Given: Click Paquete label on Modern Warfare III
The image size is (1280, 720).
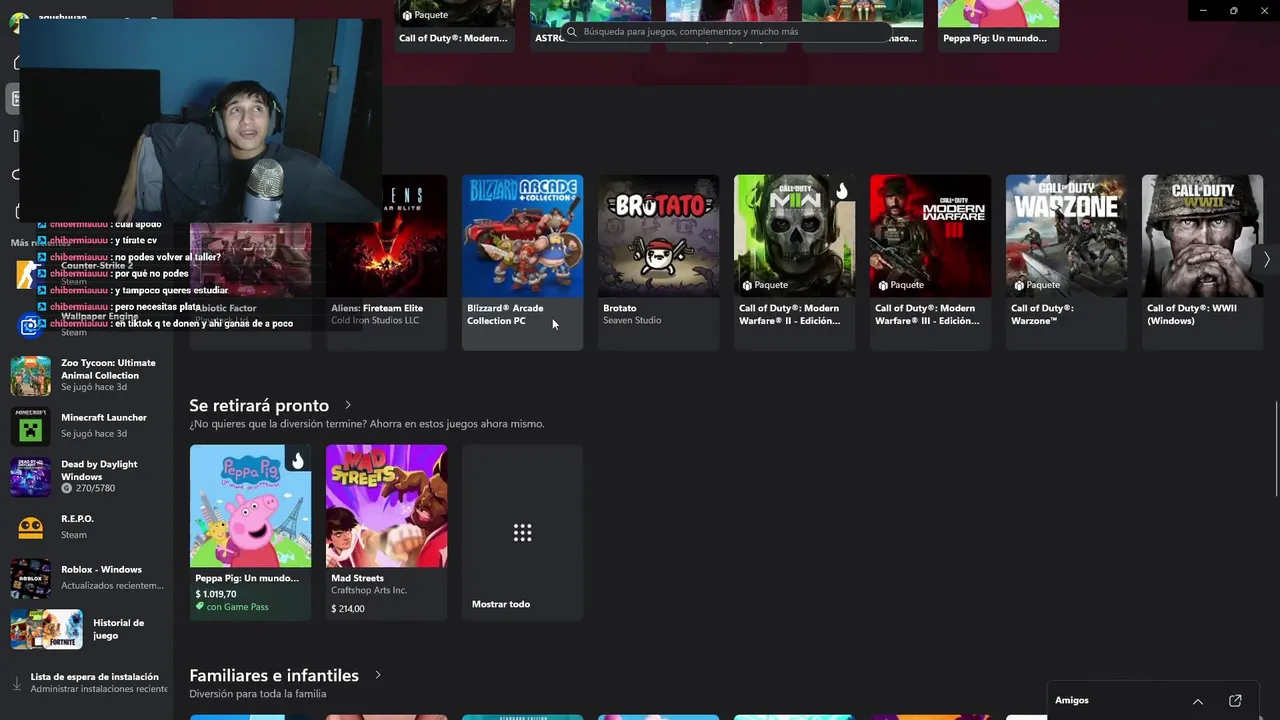Looking at the screenshot, I should pyautogui.click(x=907, y=285).
